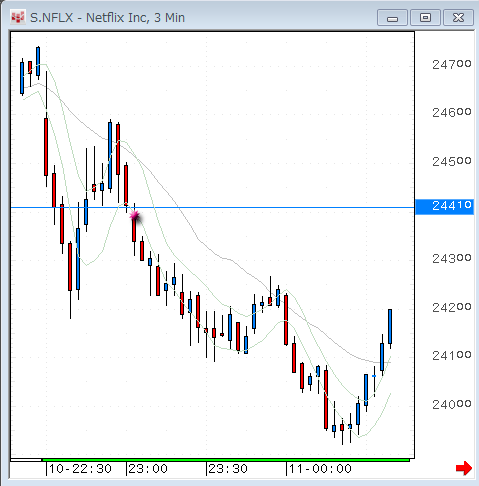Click the 11-00:00 time axis label
The image size is (479, 486).
pyautogui.click(x=320, y=469)
